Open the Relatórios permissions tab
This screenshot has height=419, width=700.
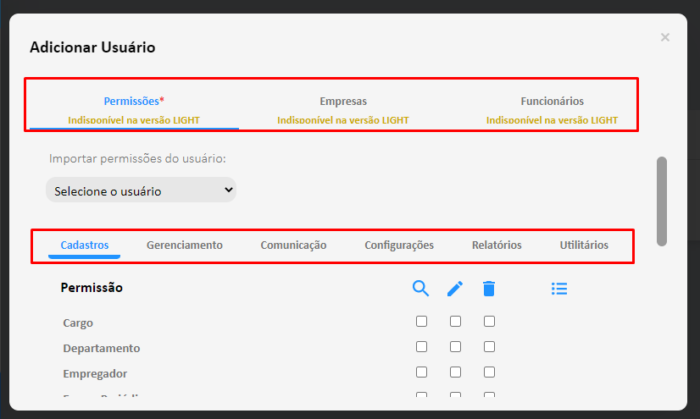(x=496, y=245)
